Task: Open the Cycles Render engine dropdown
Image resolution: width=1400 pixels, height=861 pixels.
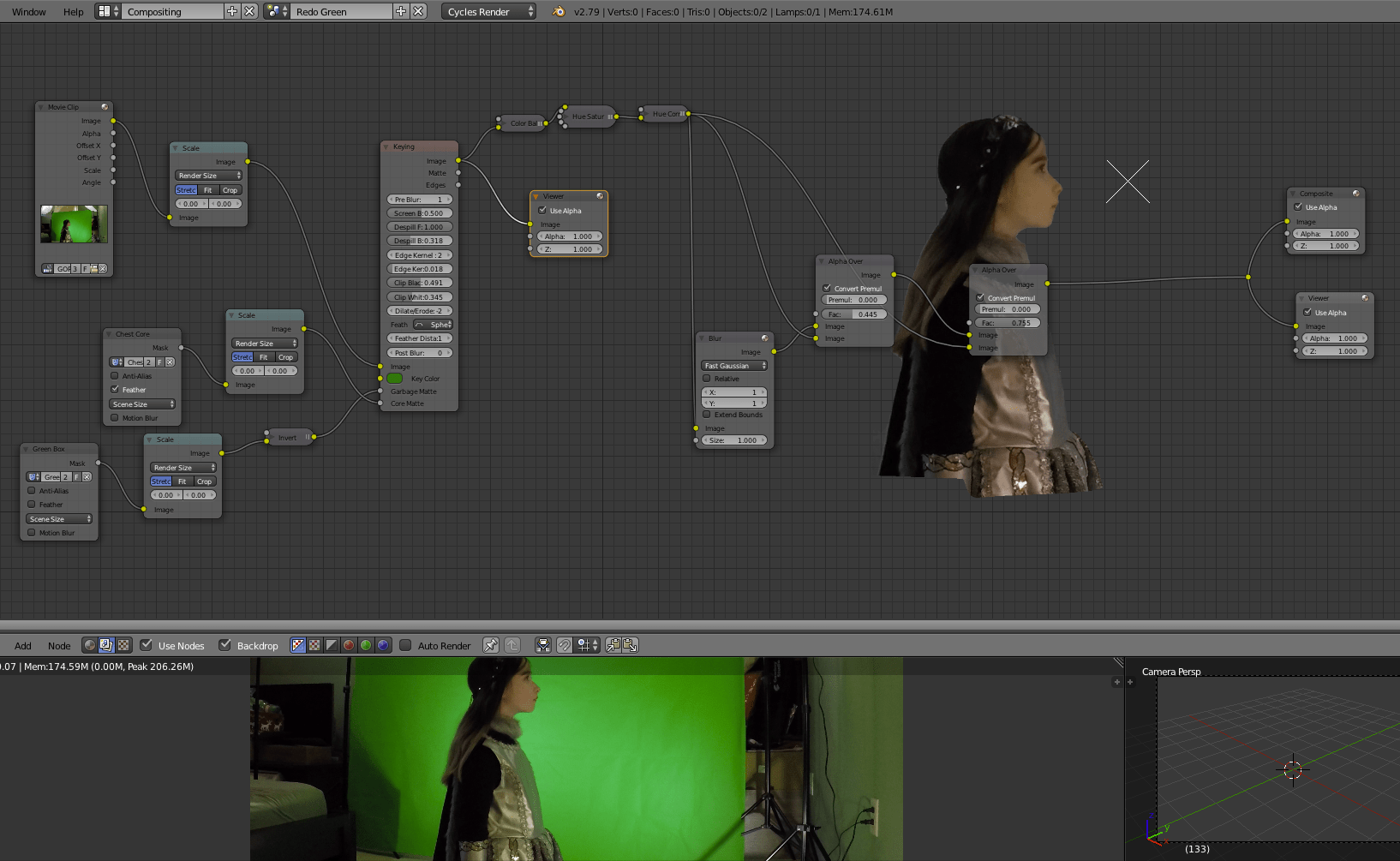Action: coord(487,11)
